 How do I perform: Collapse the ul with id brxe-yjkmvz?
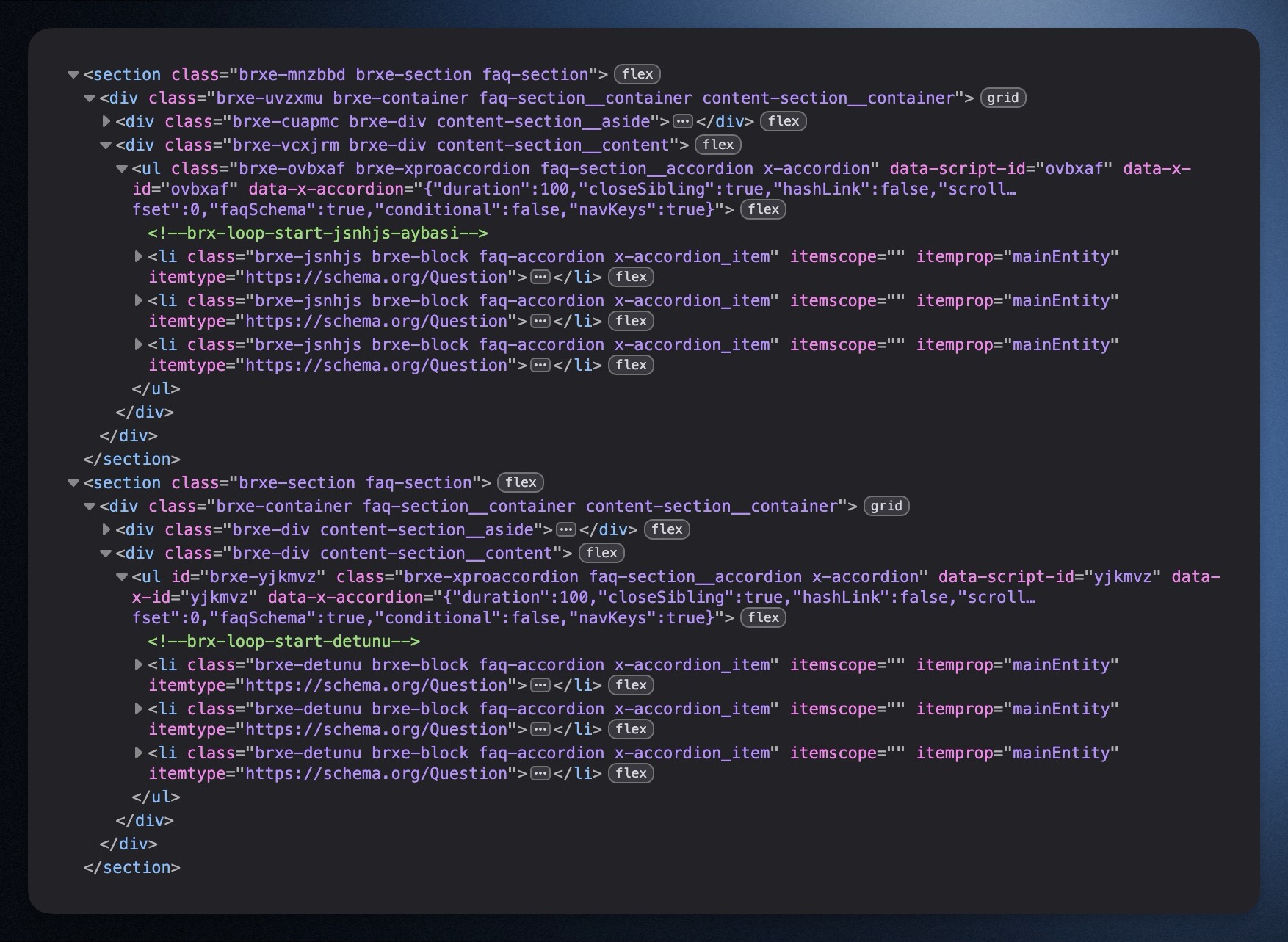click(x=122, y=577)
